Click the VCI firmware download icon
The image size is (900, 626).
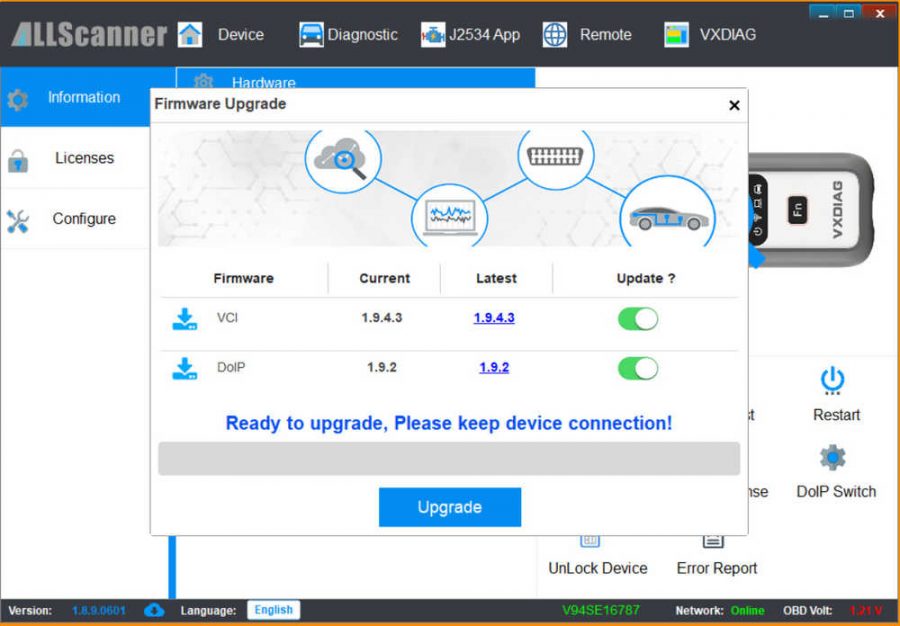point(186,318)
